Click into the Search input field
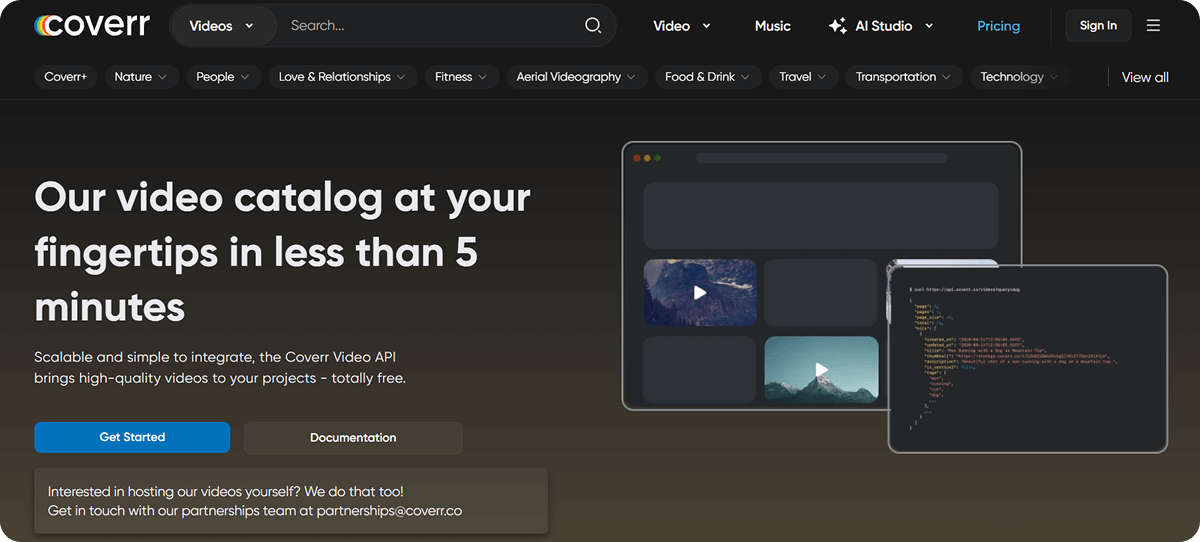Viewport: 1200px width, 542px height. [x=432, y=26]
